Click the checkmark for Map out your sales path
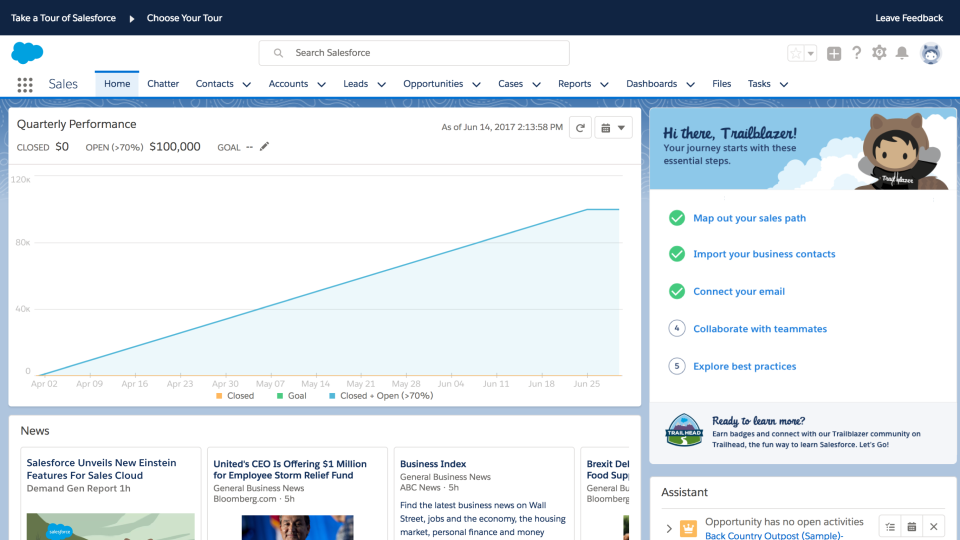Viewport: 960px width, 540px height. (x=677, y=218)
